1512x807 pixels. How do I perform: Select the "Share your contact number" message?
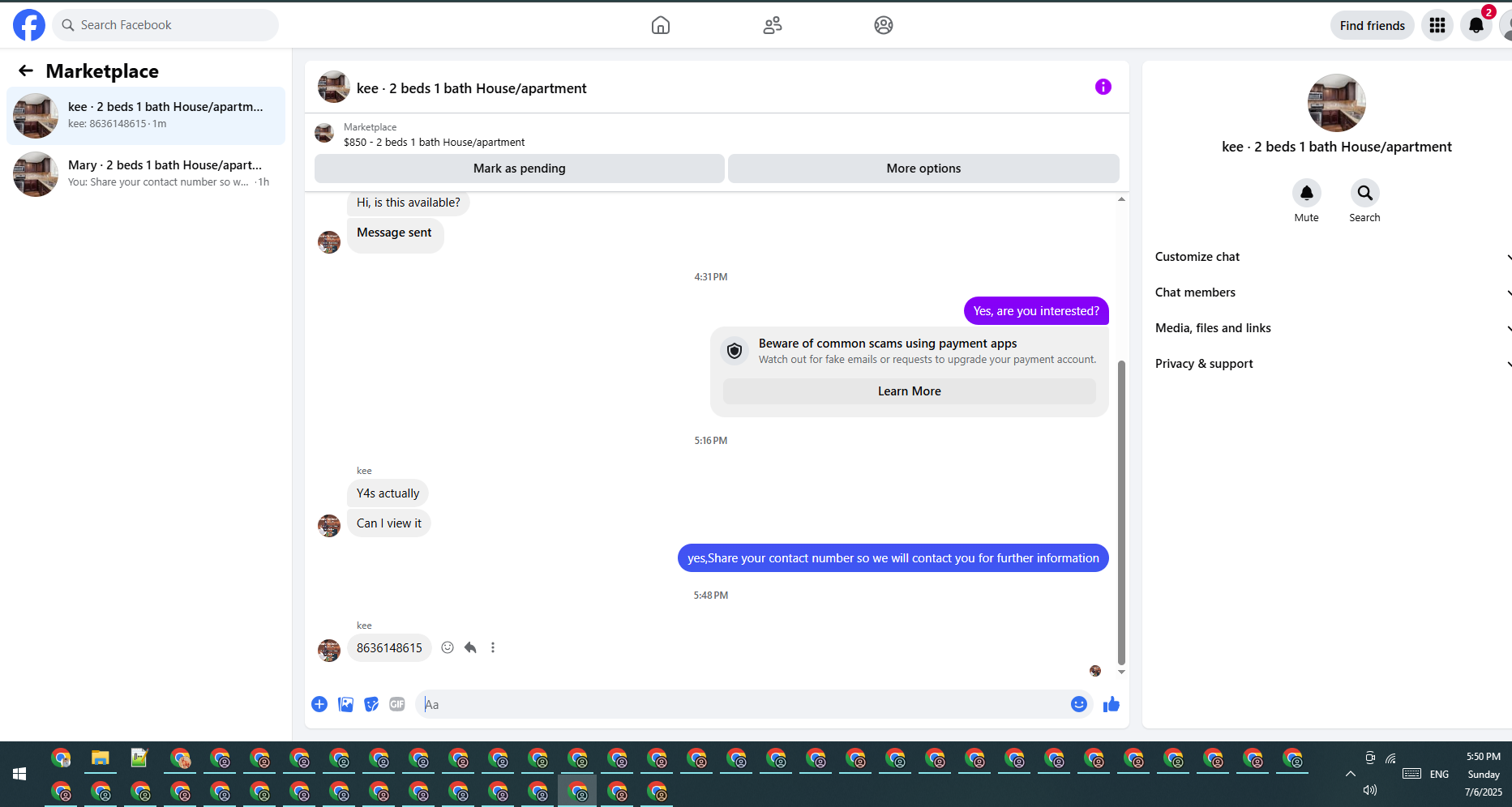pyautogui.click(x=893, y=557)
